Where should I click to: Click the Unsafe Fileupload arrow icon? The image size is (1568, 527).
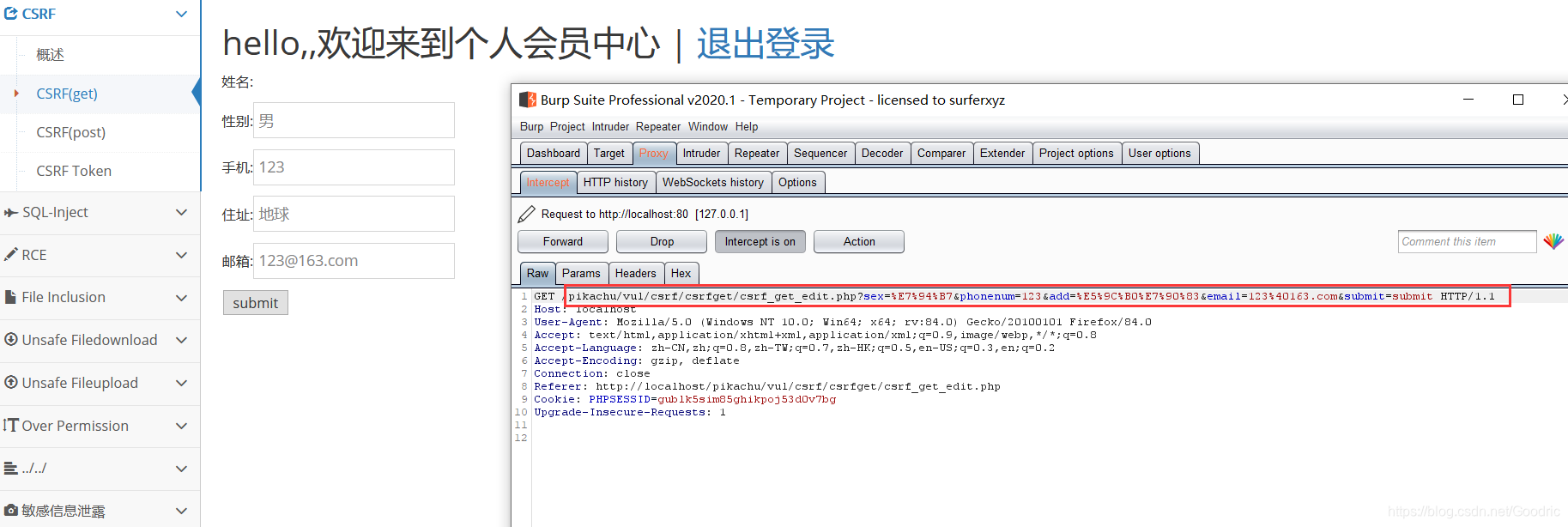coord(11,383)
